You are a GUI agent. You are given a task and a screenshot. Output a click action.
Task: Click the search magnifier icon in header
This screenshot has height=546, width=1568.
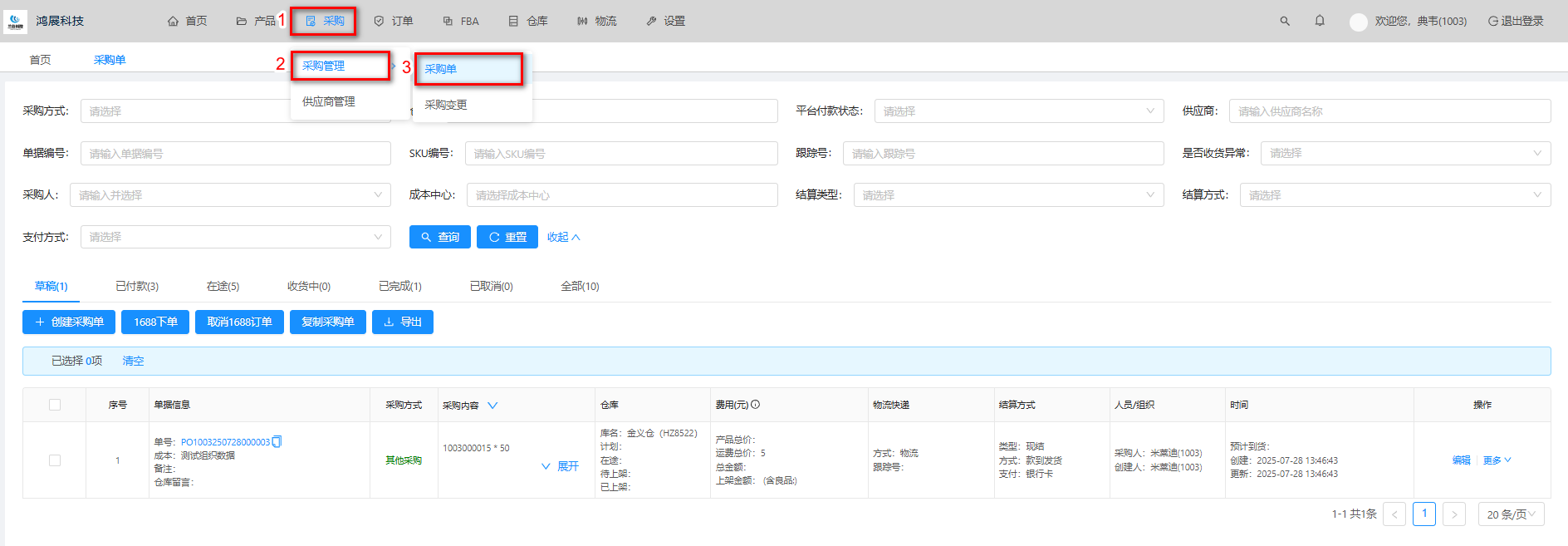click(1284, 21)
